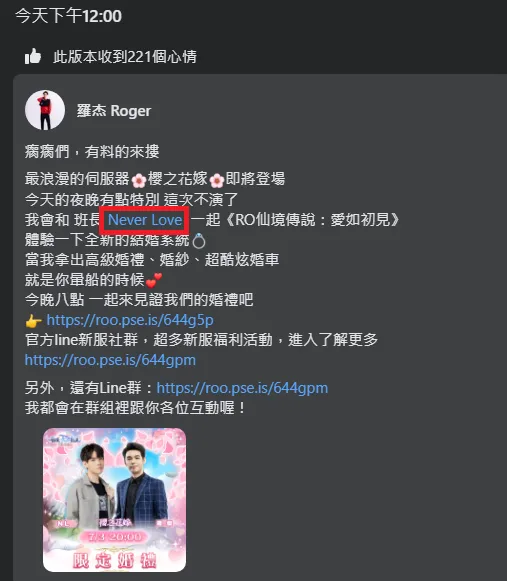Open the roo.pse.is/644g5p link
This screenshot has height=581, width=507.
click(130, 320)
